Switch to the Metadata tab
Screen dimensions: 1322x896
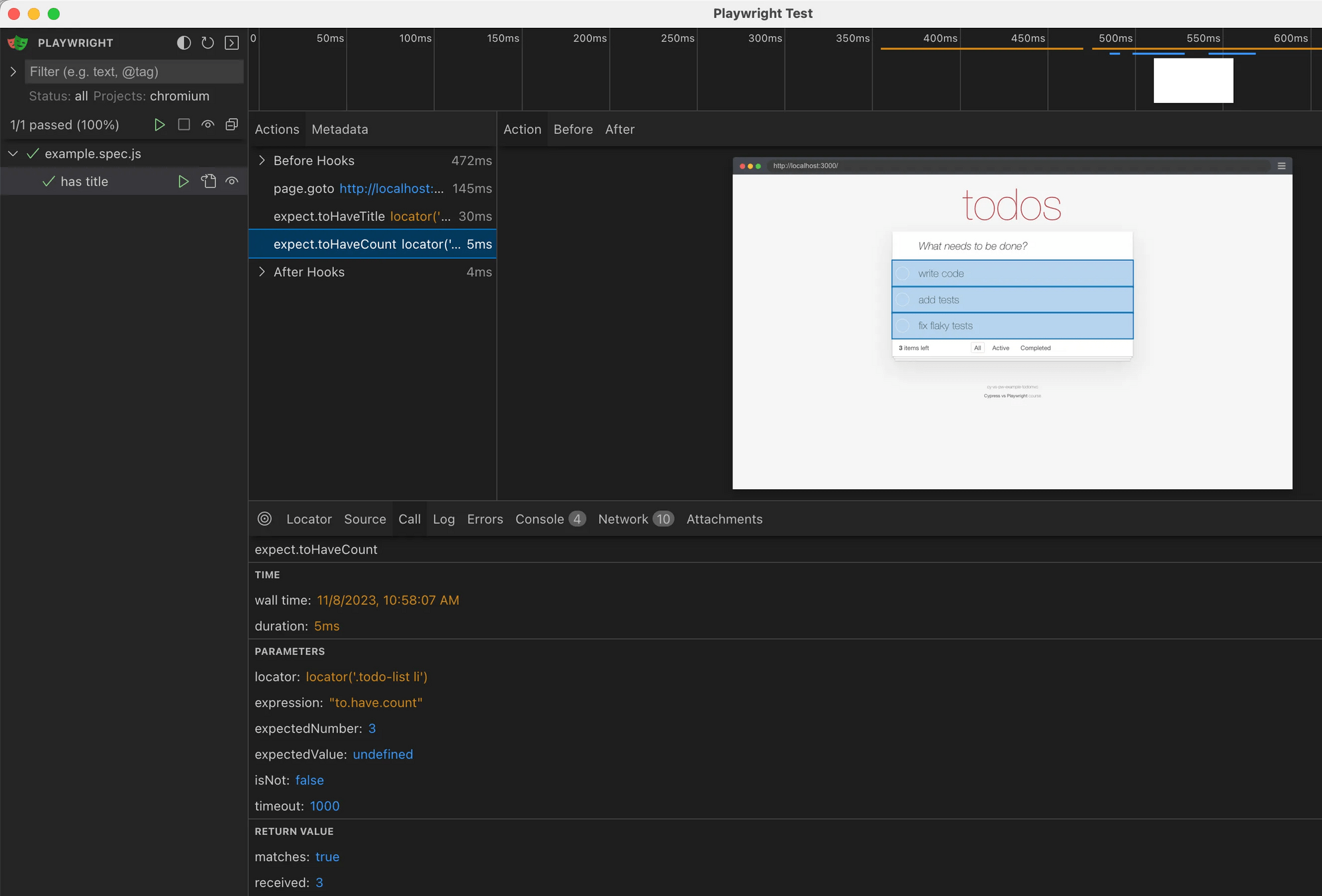(339, 129)
